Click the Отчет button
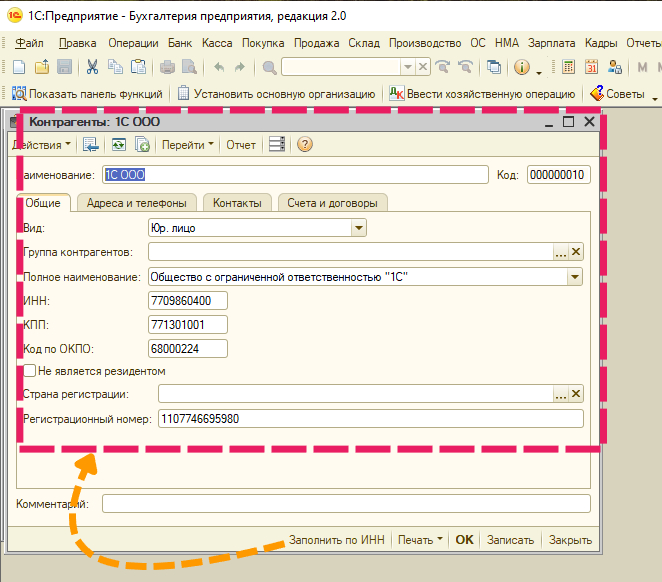662x582 pixels. [241, 145]
